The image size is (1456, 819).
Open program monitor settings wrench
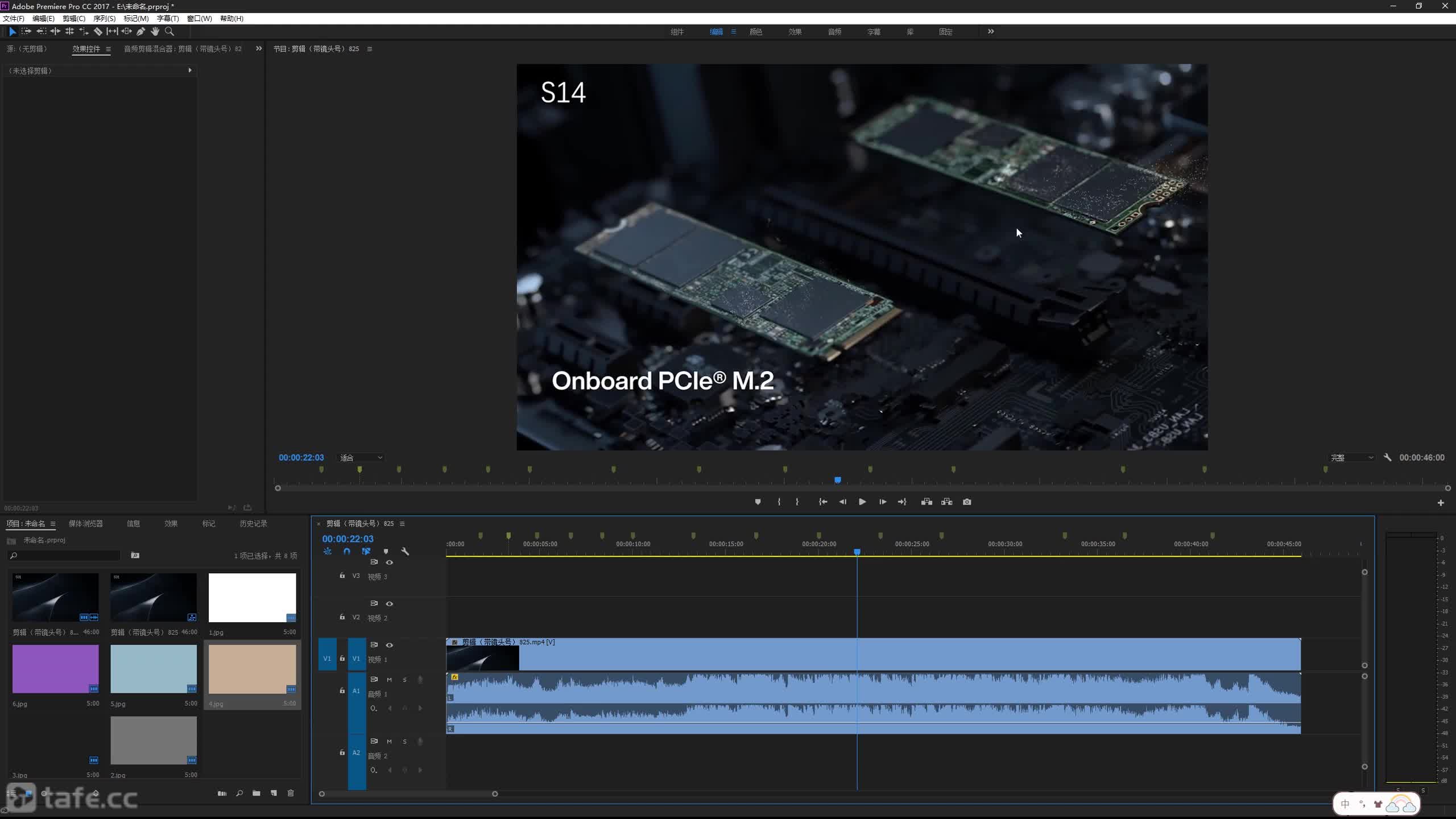pos(1387,457)
